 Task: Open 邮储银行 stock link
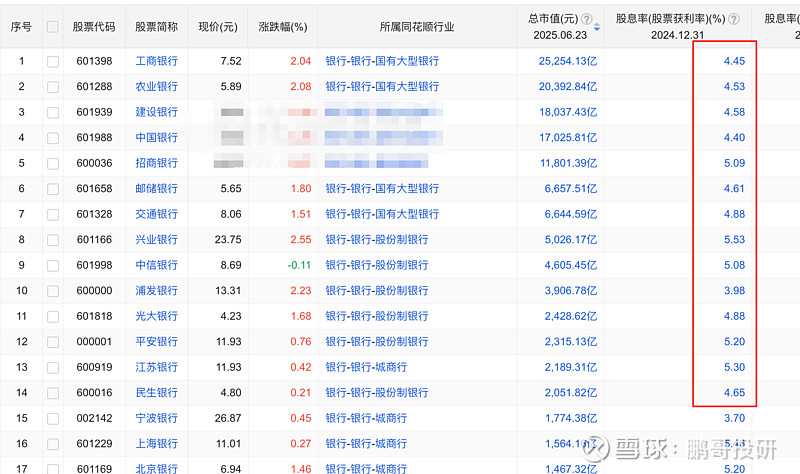click(156, 189)
